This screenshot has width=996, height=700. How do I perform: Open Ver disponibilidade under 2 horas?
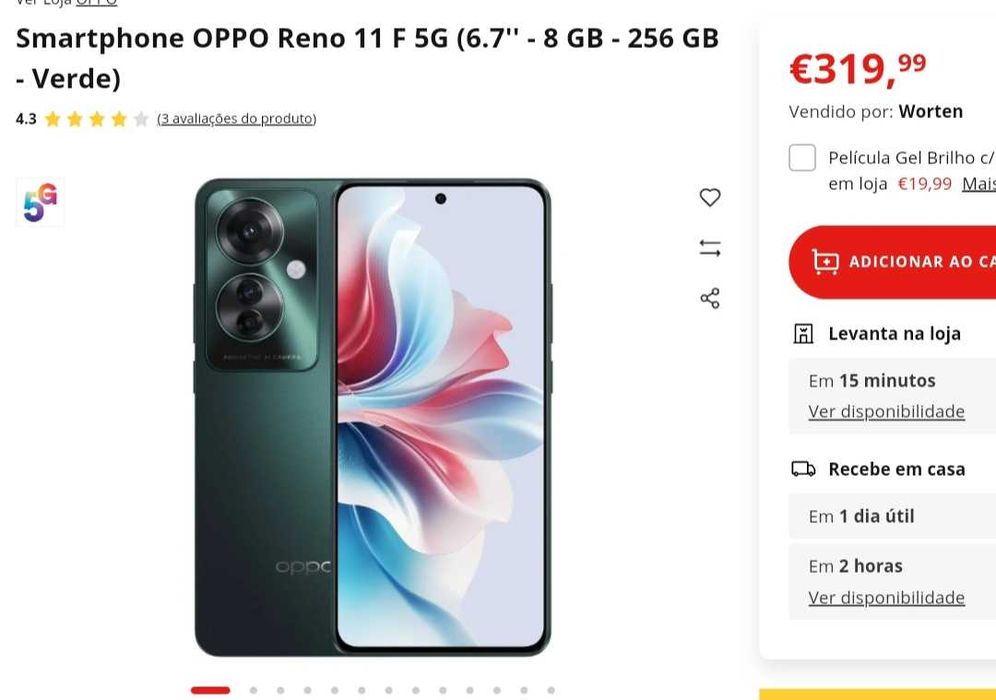point(886,598)
